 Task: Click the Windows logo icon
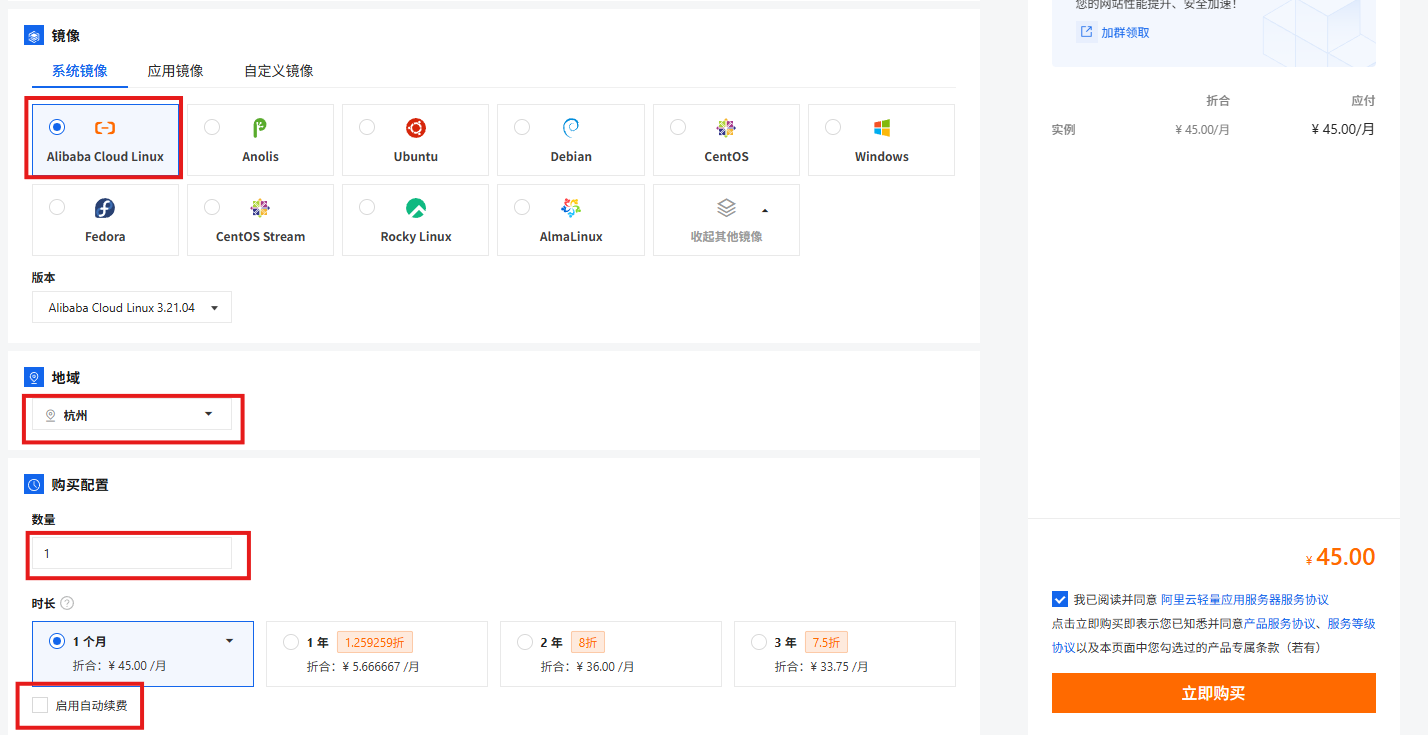tap(881, 128)
